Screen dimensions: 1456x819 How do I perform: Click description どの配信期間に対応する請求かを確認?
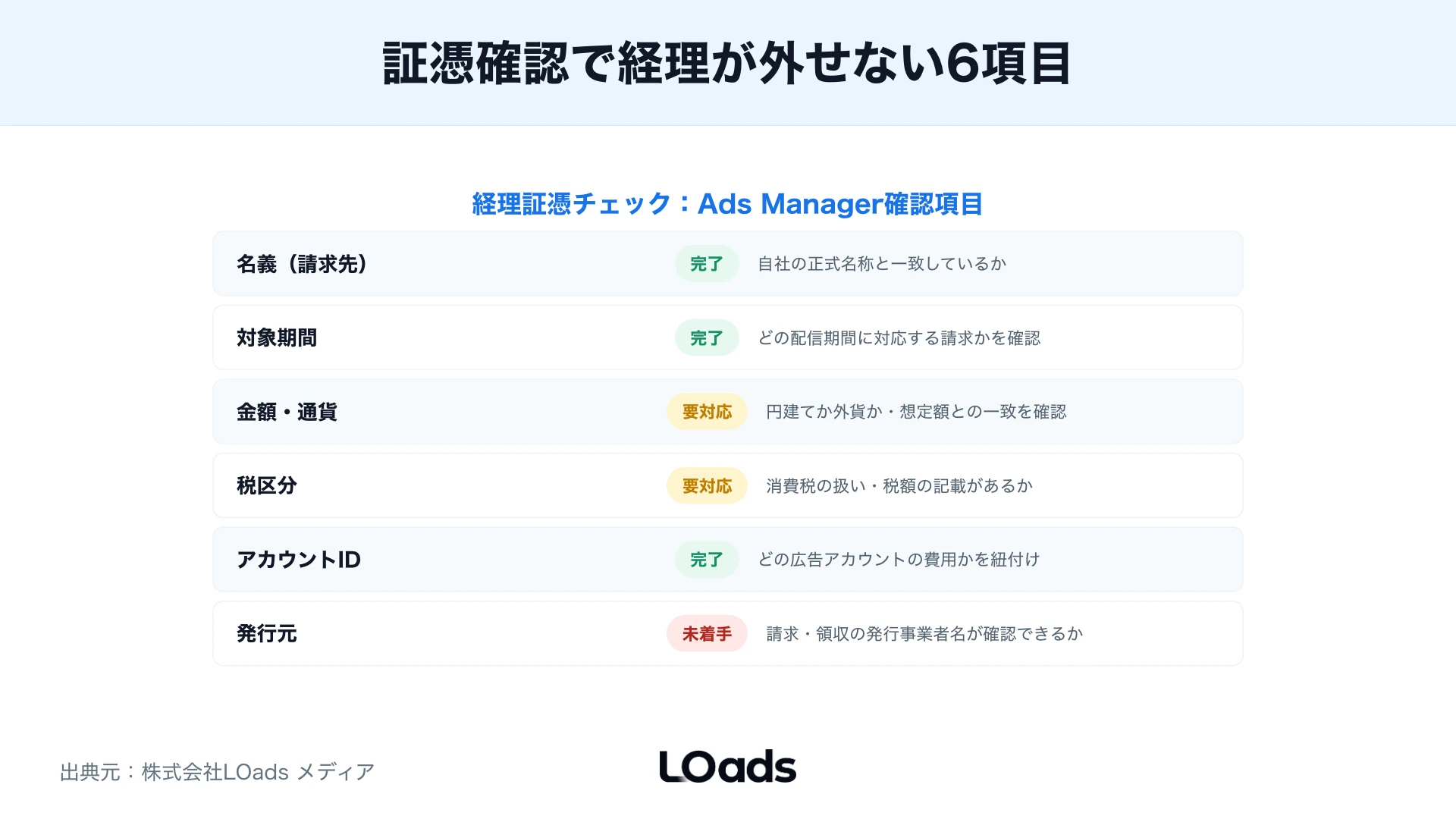[x=899, y=337]
